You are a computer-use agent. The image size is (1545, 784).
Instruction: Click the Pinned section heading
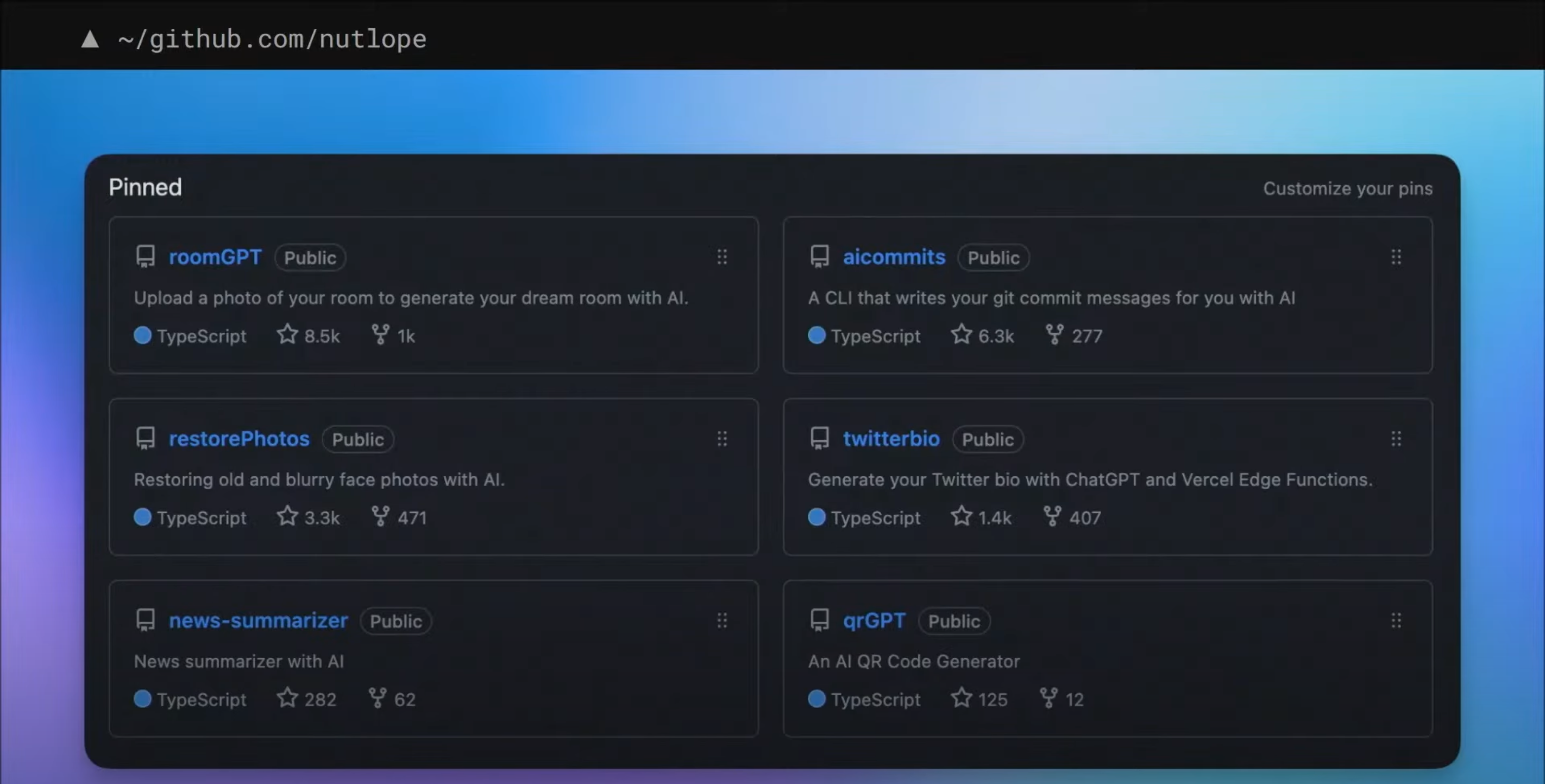(x=145, y=188)
